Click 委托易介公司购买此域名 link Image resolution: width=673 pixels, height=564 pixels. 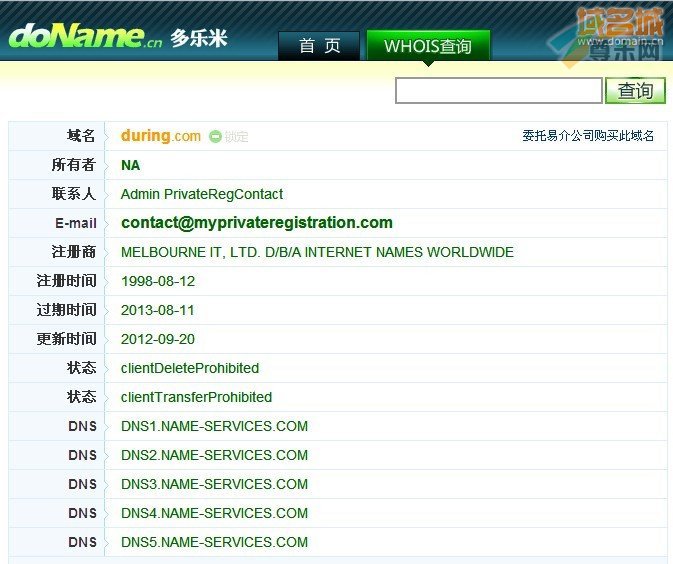click(588, 136)
